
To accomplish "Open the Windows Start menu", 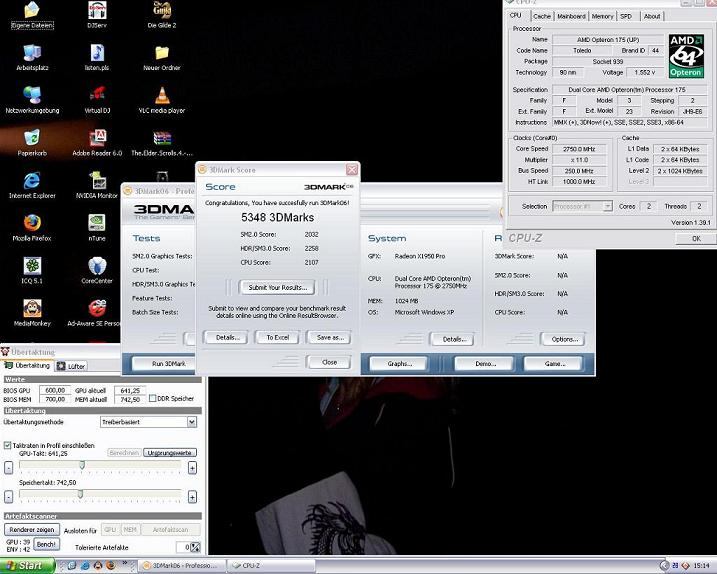I will [x=27, y=566].
